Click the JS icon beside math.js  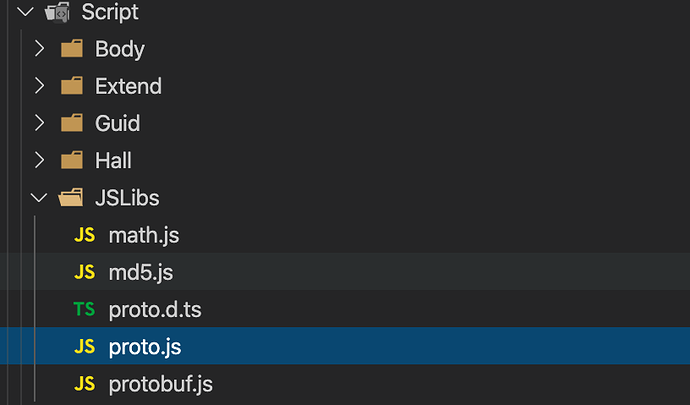[85, 236]
